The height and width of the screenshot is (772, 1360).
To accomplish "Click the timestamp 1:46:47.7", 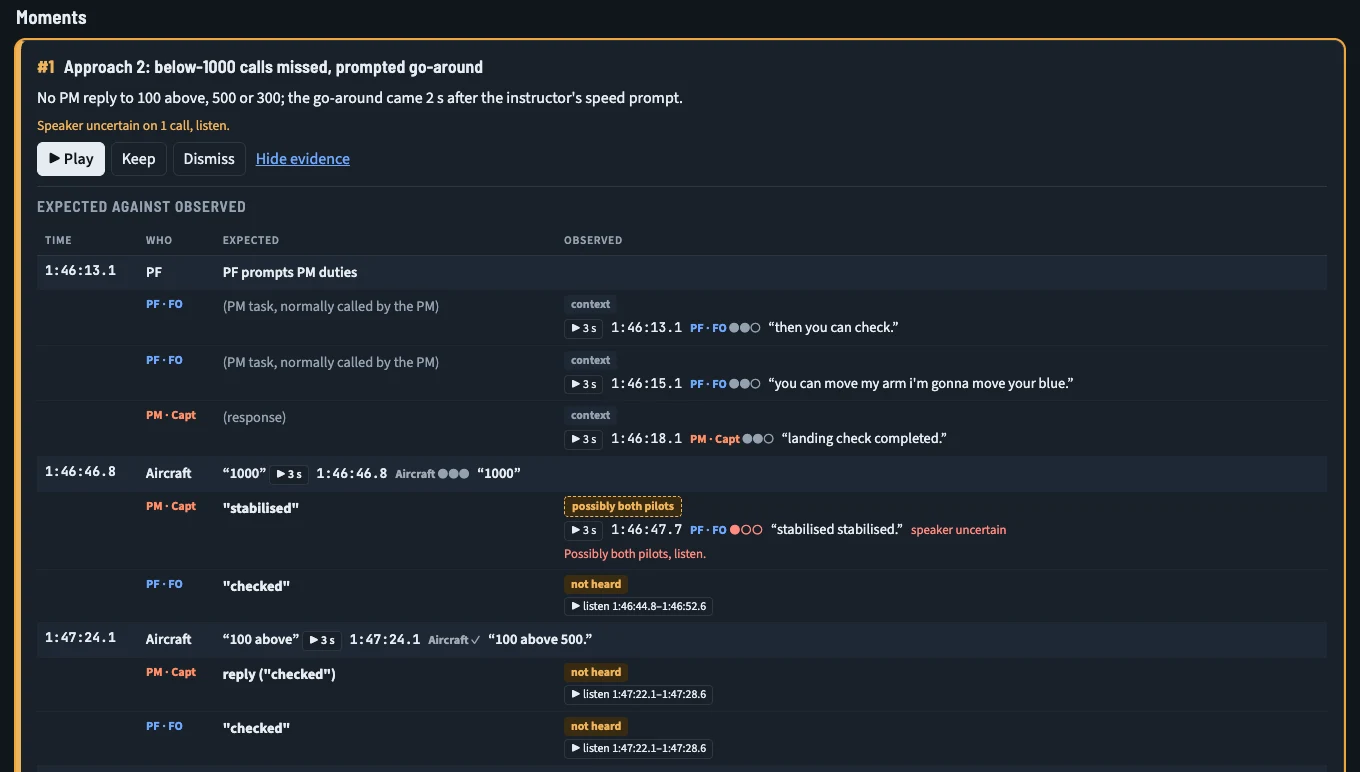I will click(646, 530).
